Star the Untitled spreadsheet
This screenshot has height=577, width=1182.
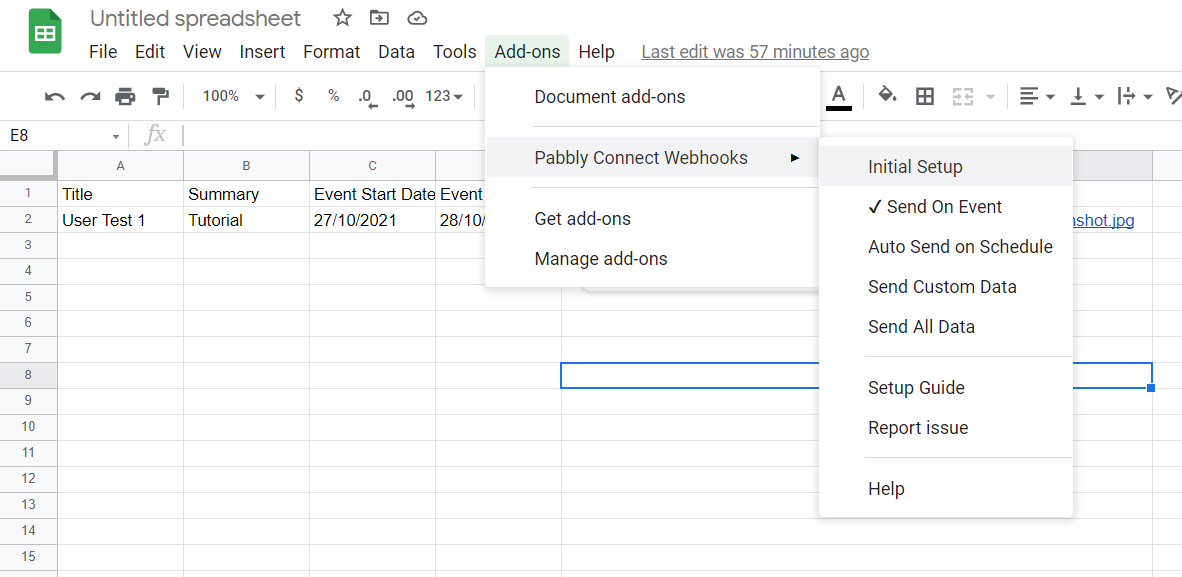(342, 18)
